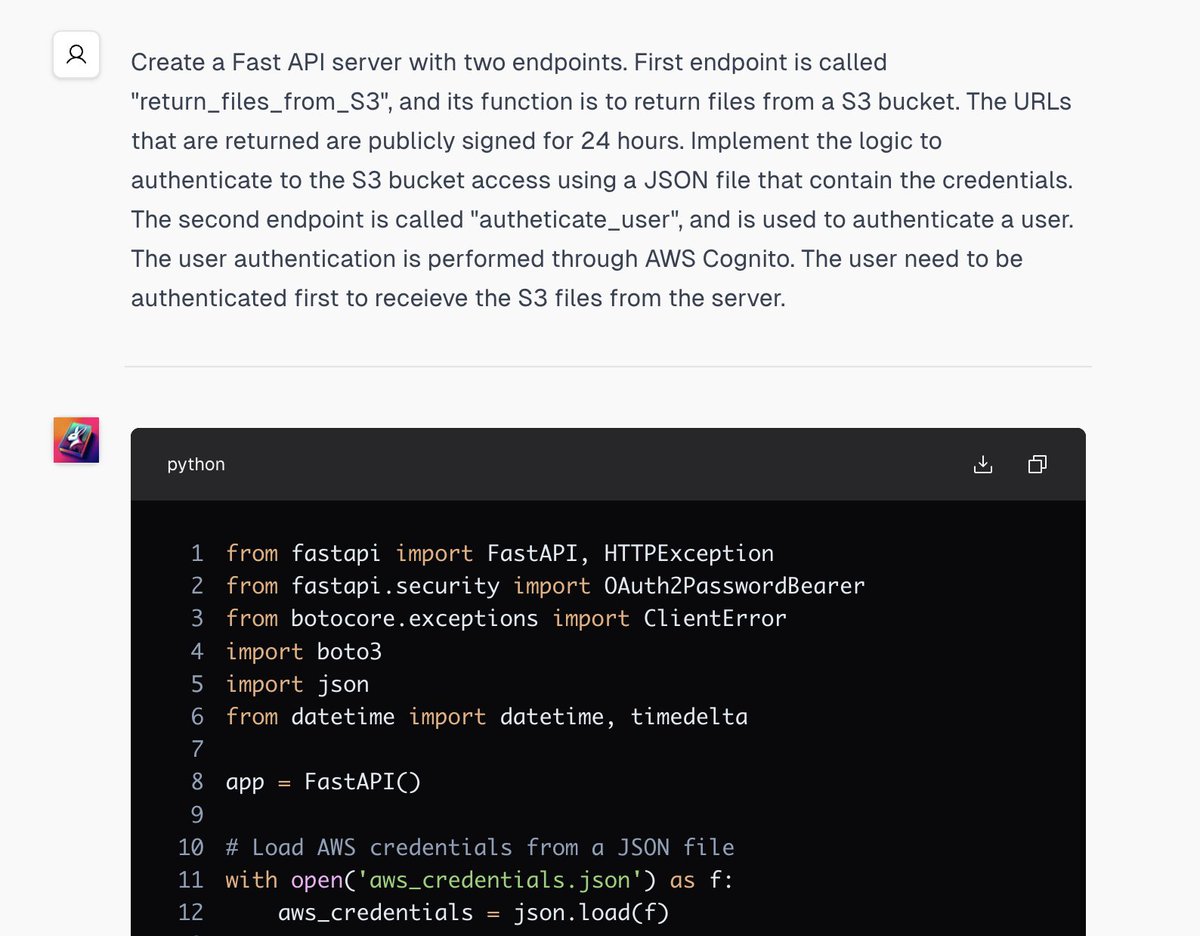Click the 'python' language label
Viewport: 1200px width, 936px height.
(196, 464)
